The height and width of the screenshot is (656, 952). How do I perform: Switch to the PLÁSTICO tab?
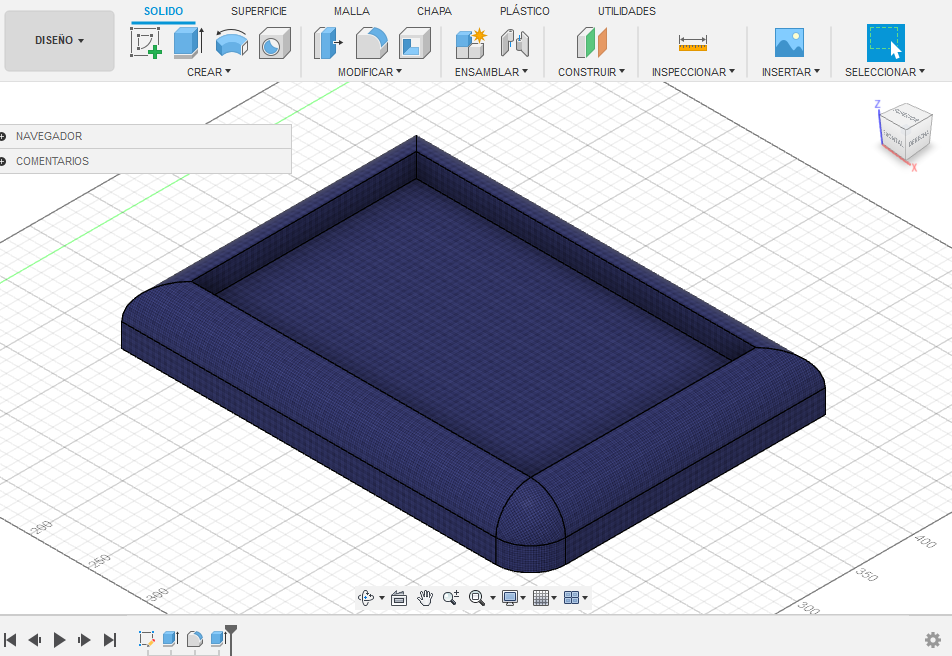pos(523,11)
